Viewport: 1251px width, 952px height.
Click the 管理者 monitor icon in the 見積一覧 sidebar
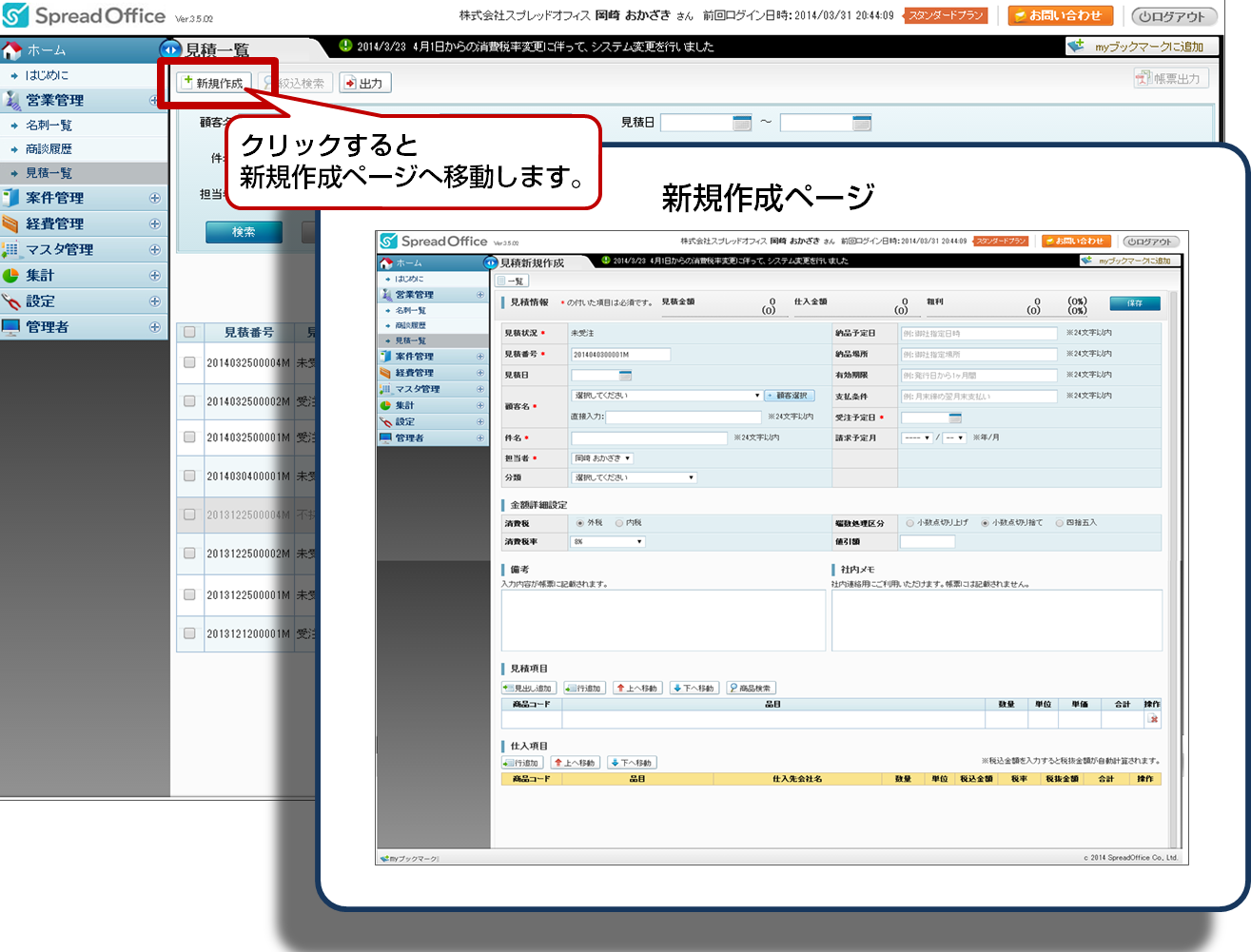coord(11,327)
